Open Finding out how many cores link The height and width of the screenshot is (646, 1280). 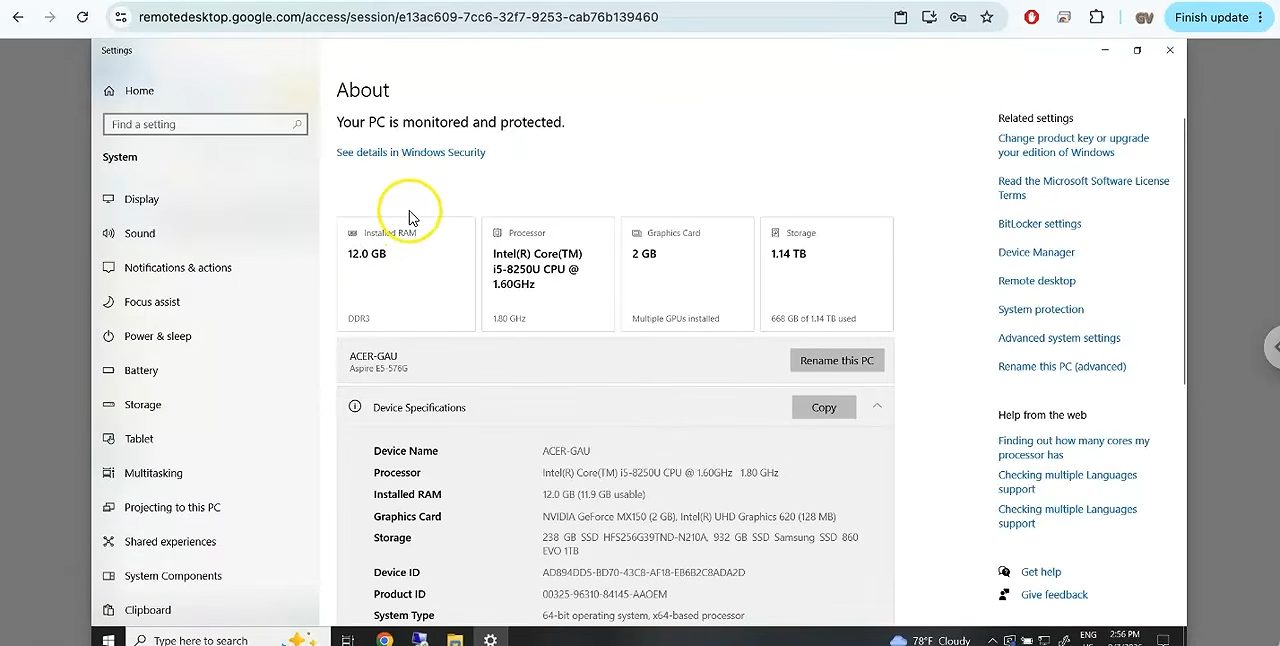pyautogui.click(x=1073, y=448)
